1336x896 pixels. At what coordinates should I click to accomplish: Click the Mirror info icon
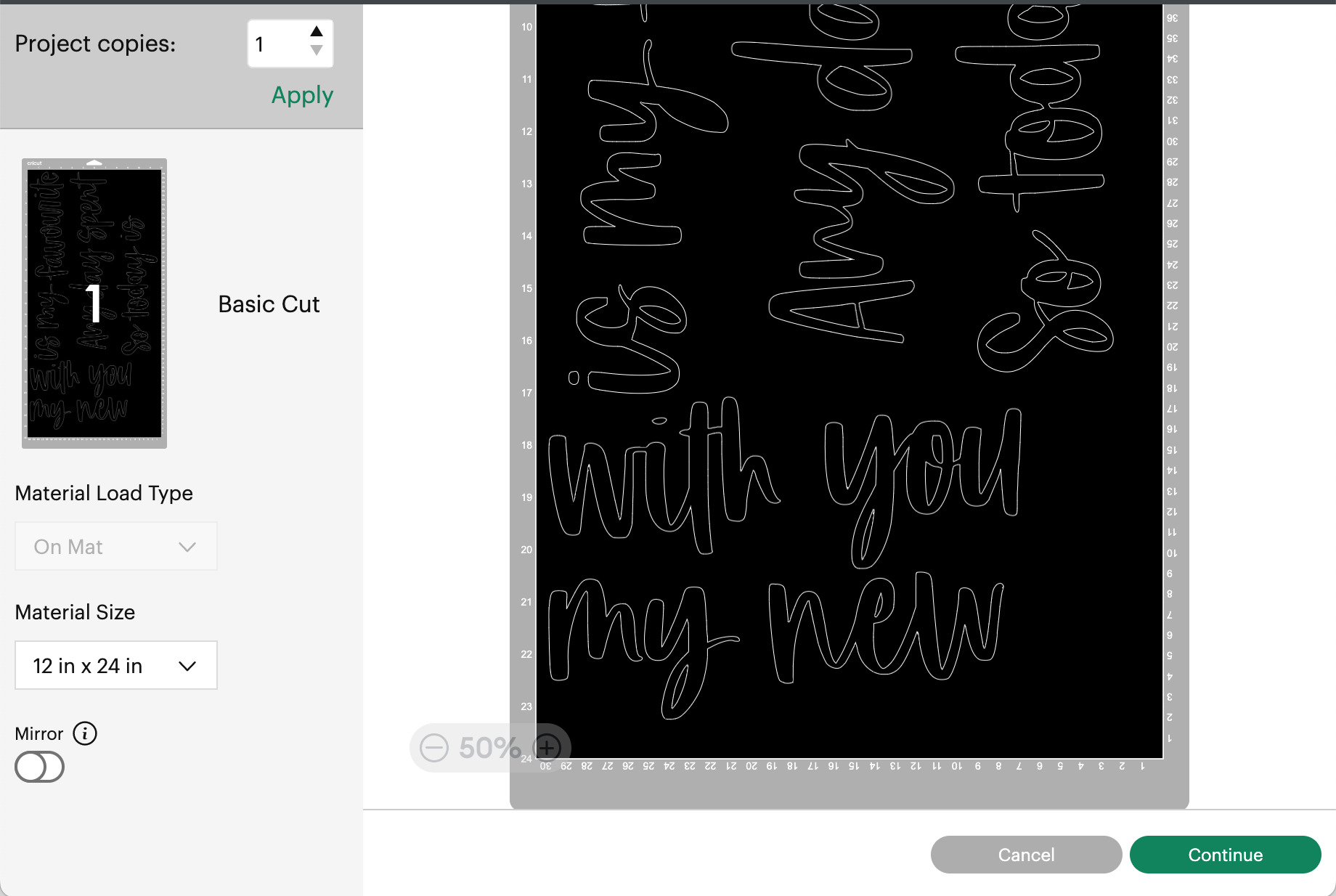tap(85, 733)
